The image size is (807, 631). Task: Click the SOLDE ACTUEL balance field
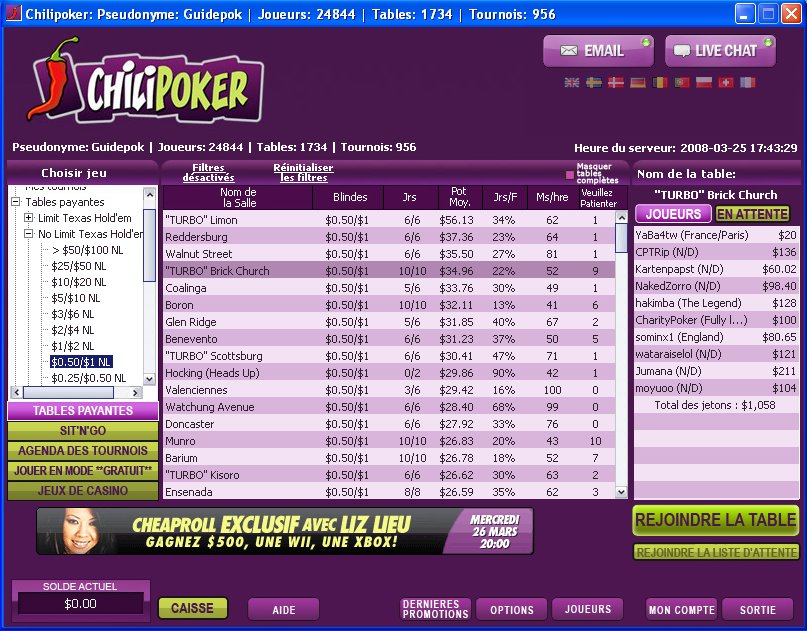tap(80, 603)
